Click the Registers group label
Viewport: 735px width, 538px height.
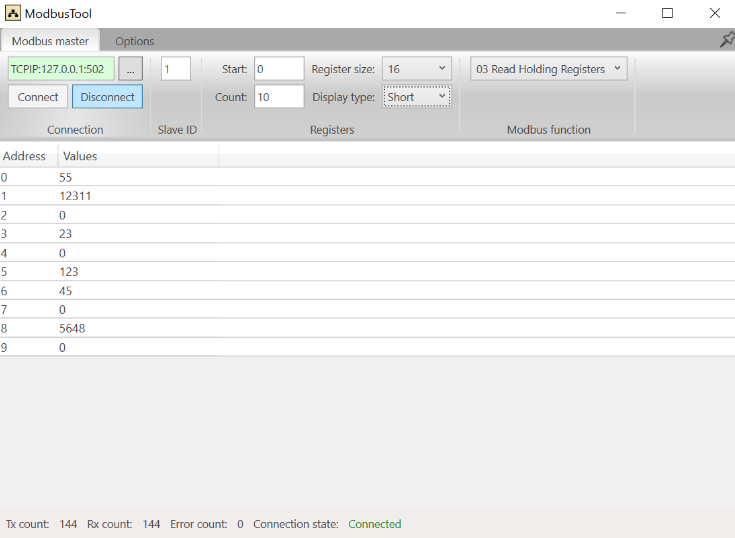pos(332,130)
